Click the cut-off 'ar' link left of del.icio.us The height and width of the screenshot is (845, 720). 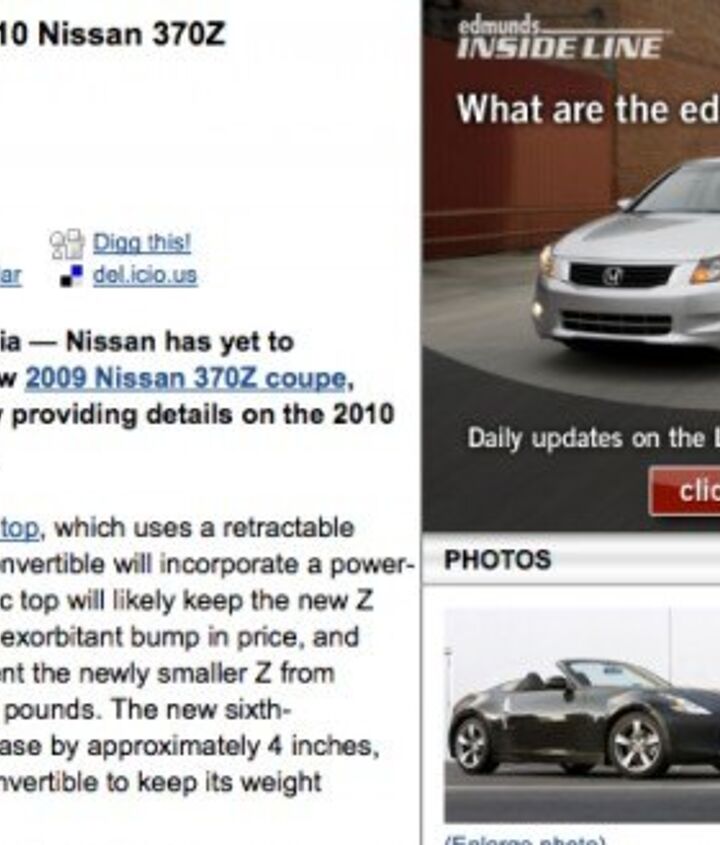pyautogui.click(x=10, y=276)
